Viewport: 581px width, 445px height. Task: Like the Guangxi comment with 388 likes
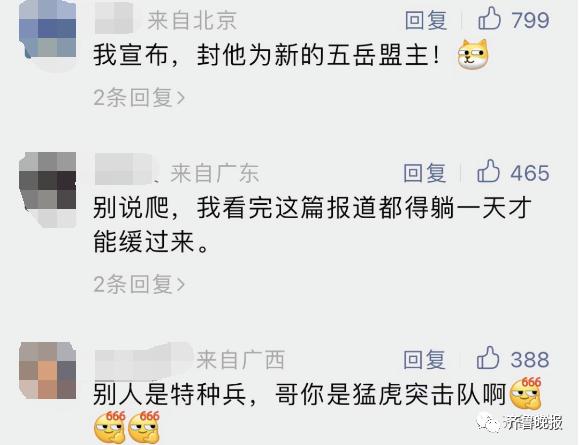coord(488,358)
